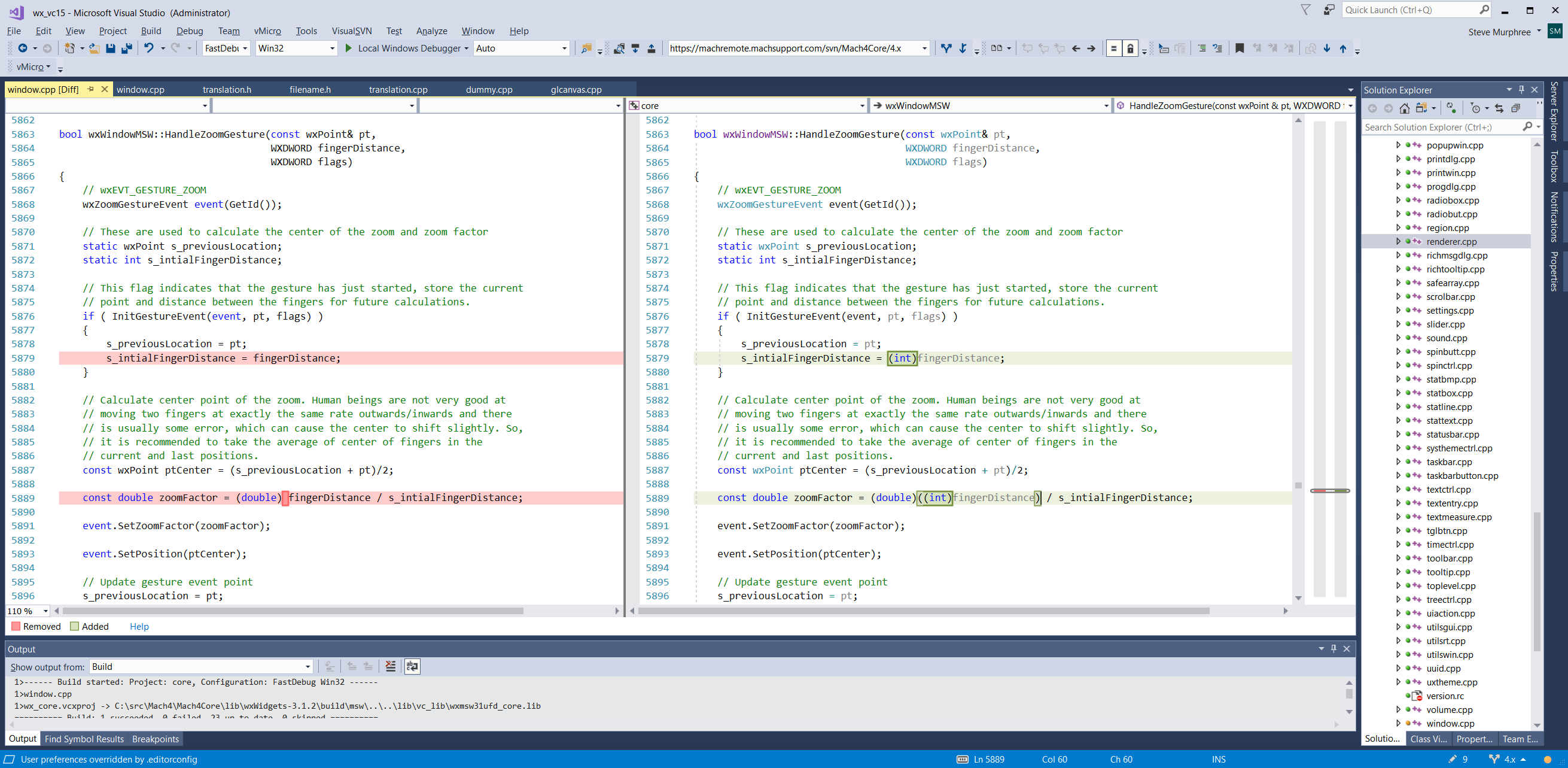
Task: Expand the renderer.cpp tree node
Action: (1398, 241)
